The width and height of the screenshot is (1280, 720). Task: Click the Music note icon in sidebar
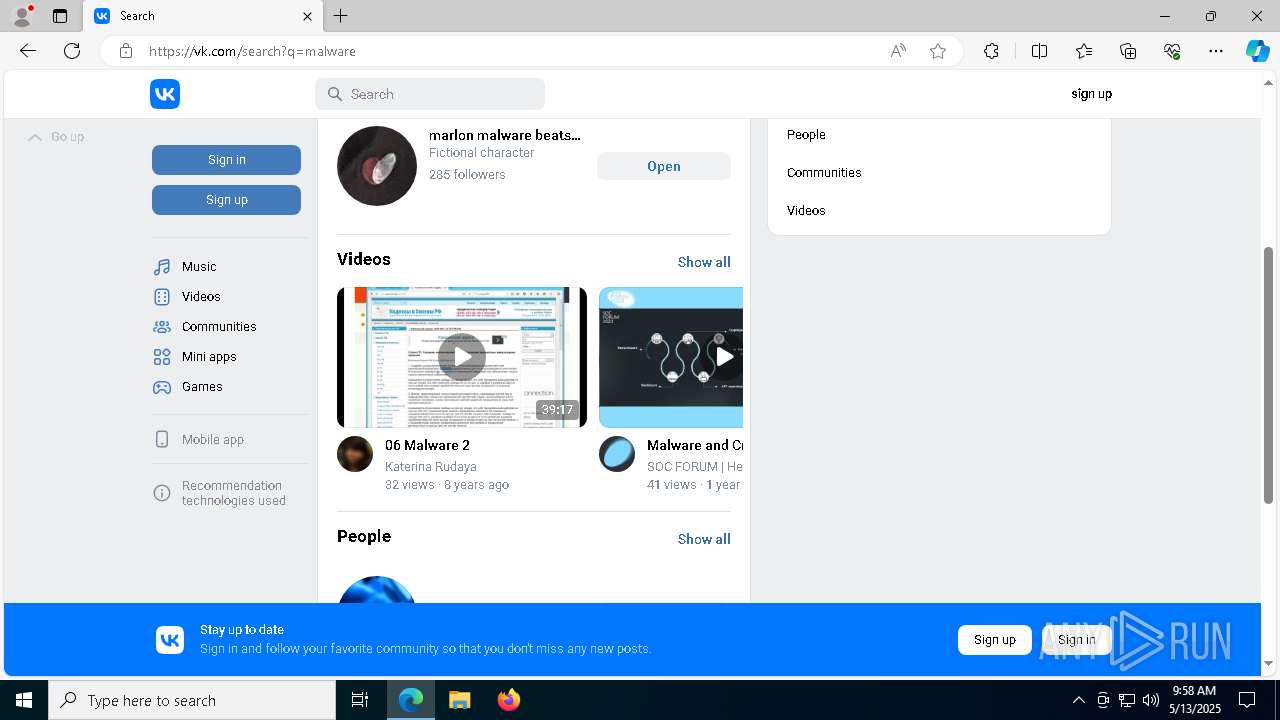[x=162, y=267]
